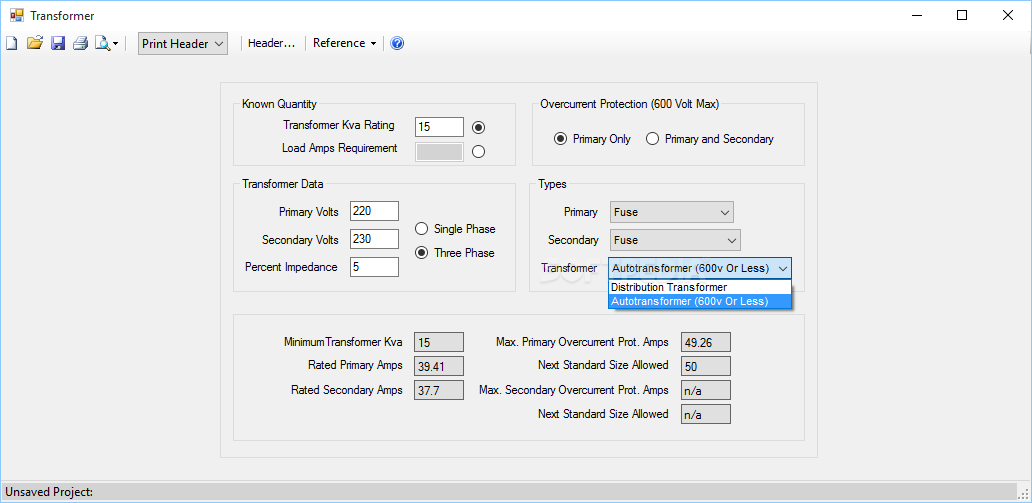
Task: Click the Header... toolbar button
Action: click(271, 43)
